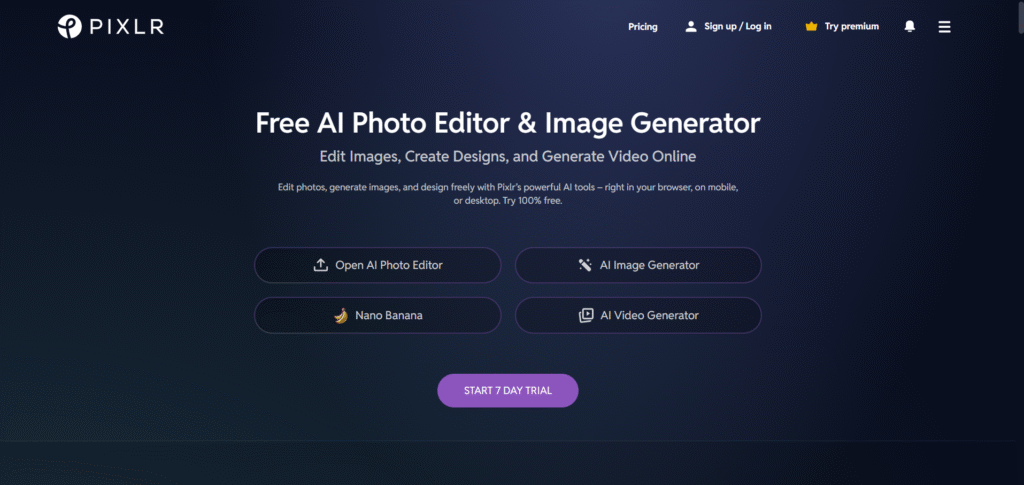Click the Edit Images, Create Designs subheading
This screenshot has width=1024, height=485.
click(508, 157)
